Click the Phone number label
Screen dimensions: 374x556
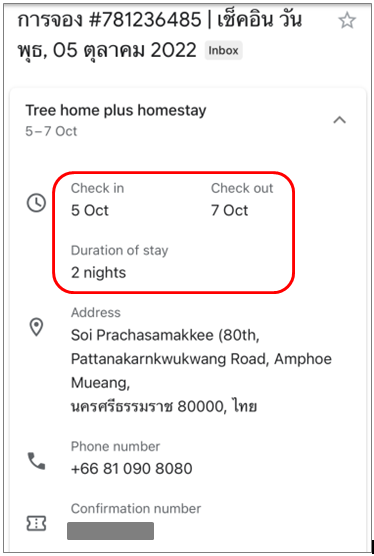[x=115, y=446]
